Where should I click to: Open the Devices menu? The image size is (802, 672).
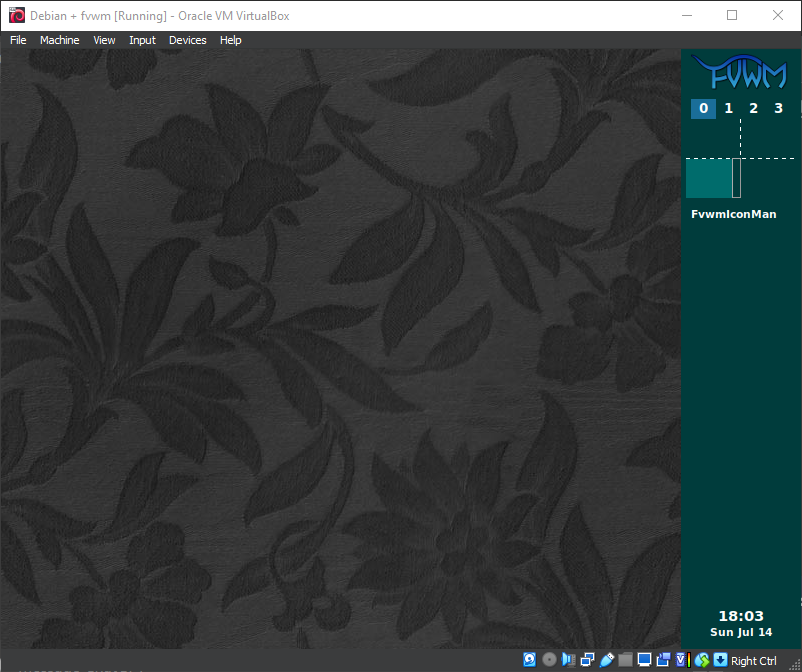[x=187, y=40]
